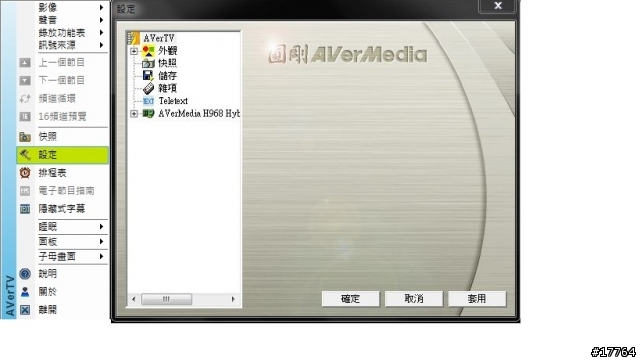This screenshot has height=360, width=640.
Task: Open the 睡眠 submenu arrow
Action: tap(101, 227)
